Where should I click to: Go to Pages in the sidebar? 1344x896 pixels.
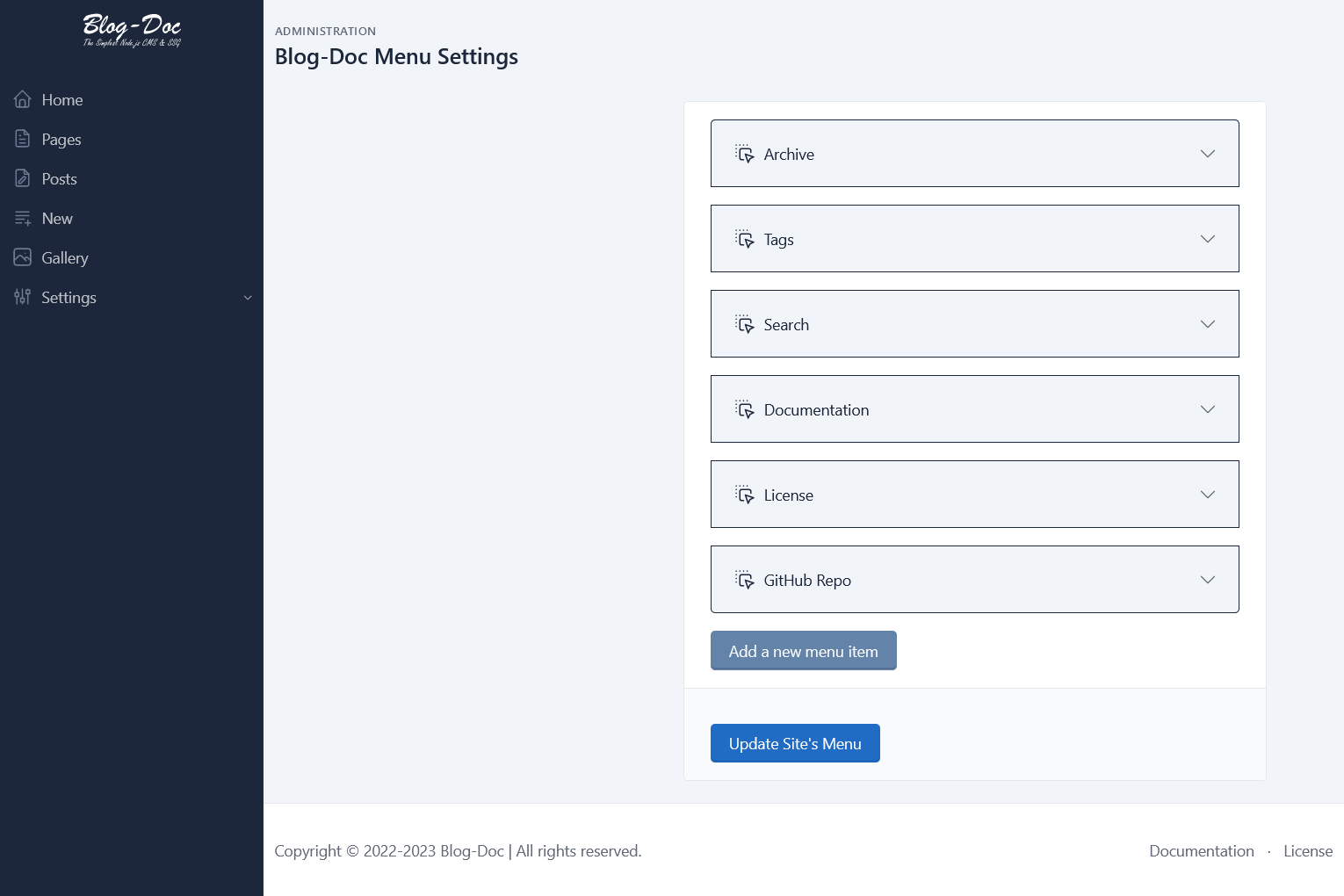[x=132, y=139]
